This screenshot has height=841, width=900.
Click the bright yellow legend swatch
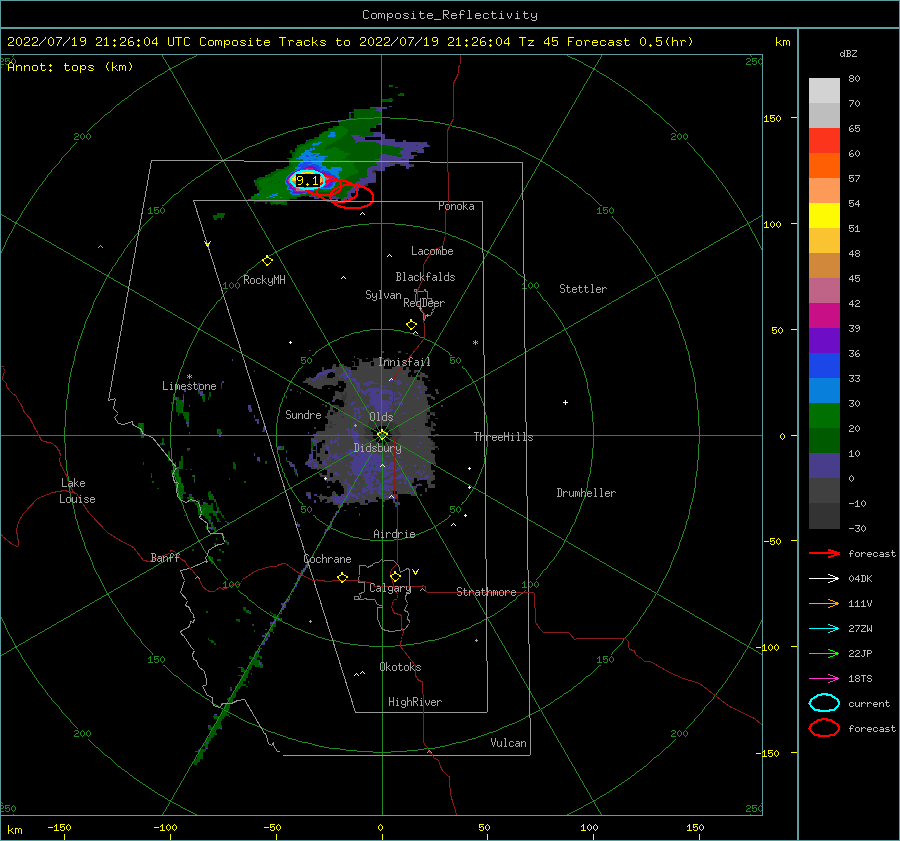click(x=824, y=215)
